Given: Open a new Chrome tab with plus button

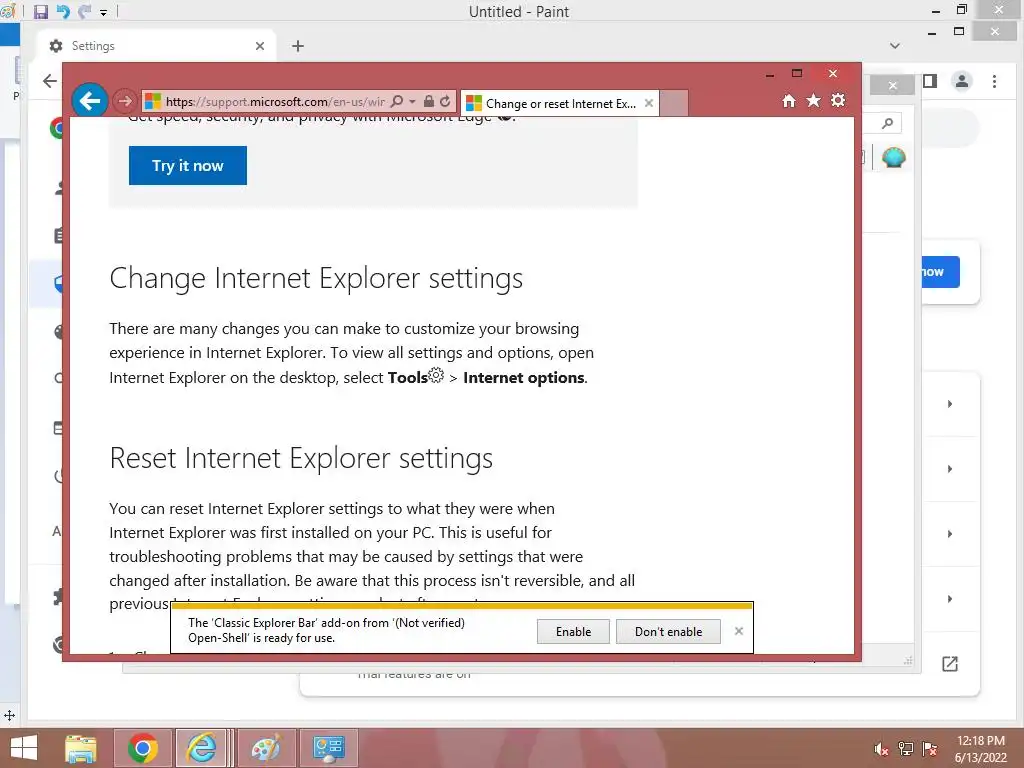Looking at the screenshot, I should (x=298, y=46).
